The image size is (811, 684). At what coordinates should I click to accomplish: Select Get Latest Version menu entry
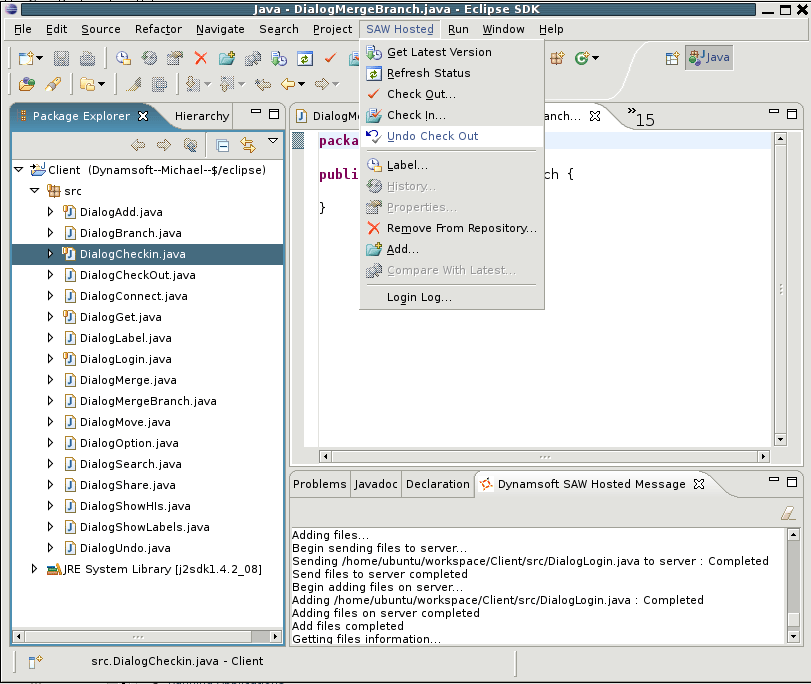pos(439,52)
